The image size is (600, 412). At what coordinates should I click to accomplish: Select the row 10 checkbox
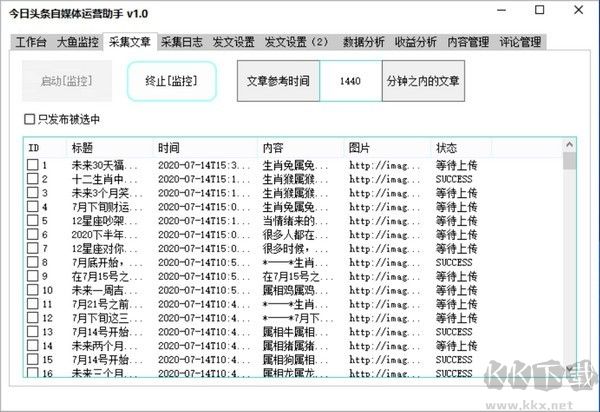pos(33,290)
